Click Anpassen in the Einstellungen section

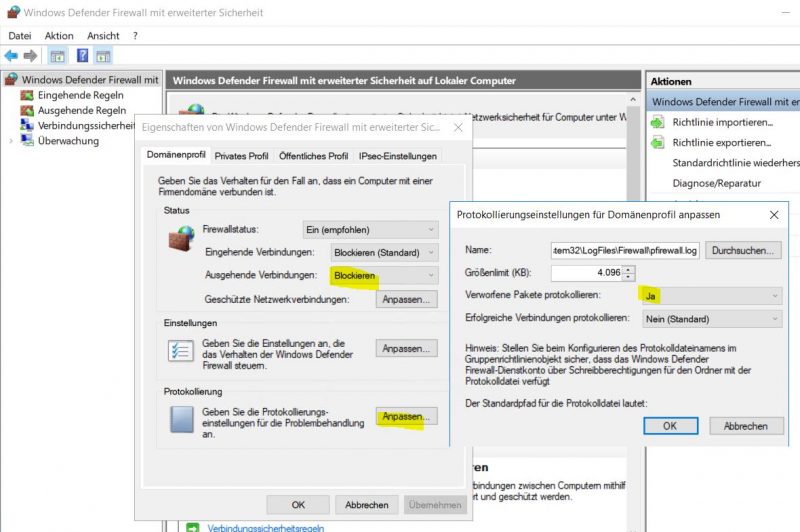tap(407, 348)
